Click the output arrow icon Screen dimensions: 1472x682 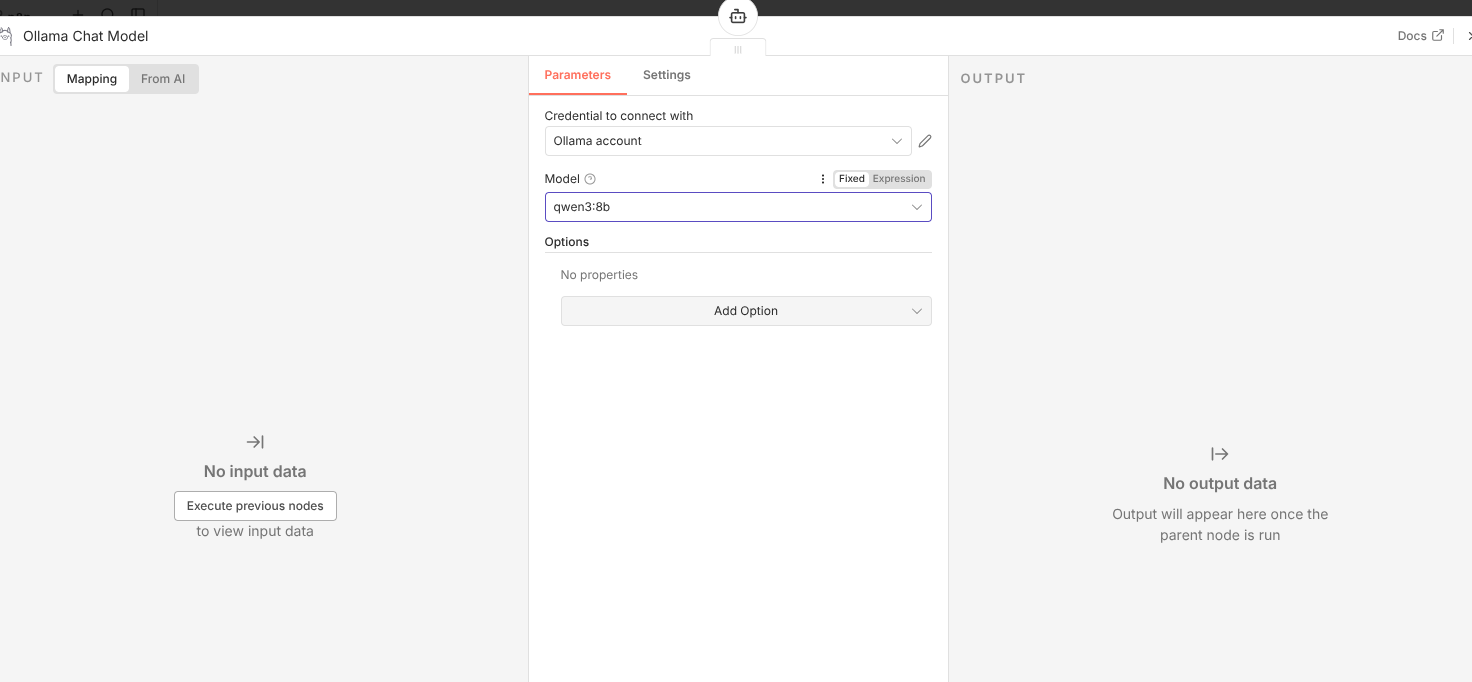pyautogui.click(x=1219, y=454)
